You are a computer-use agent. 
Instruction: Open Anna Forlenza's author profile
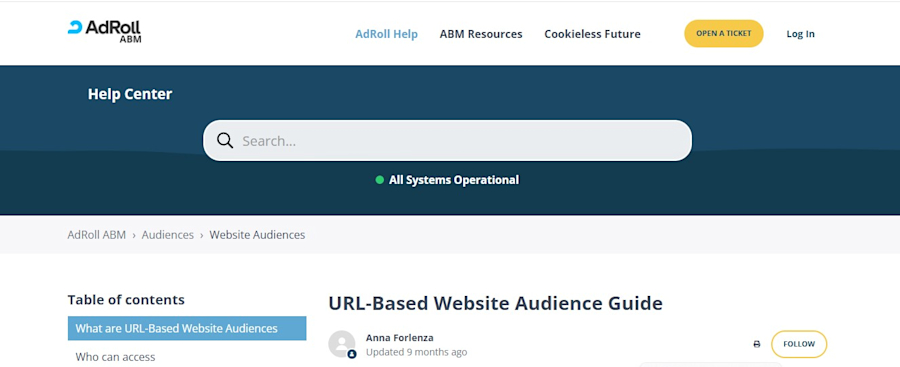[x=399, y=338]
